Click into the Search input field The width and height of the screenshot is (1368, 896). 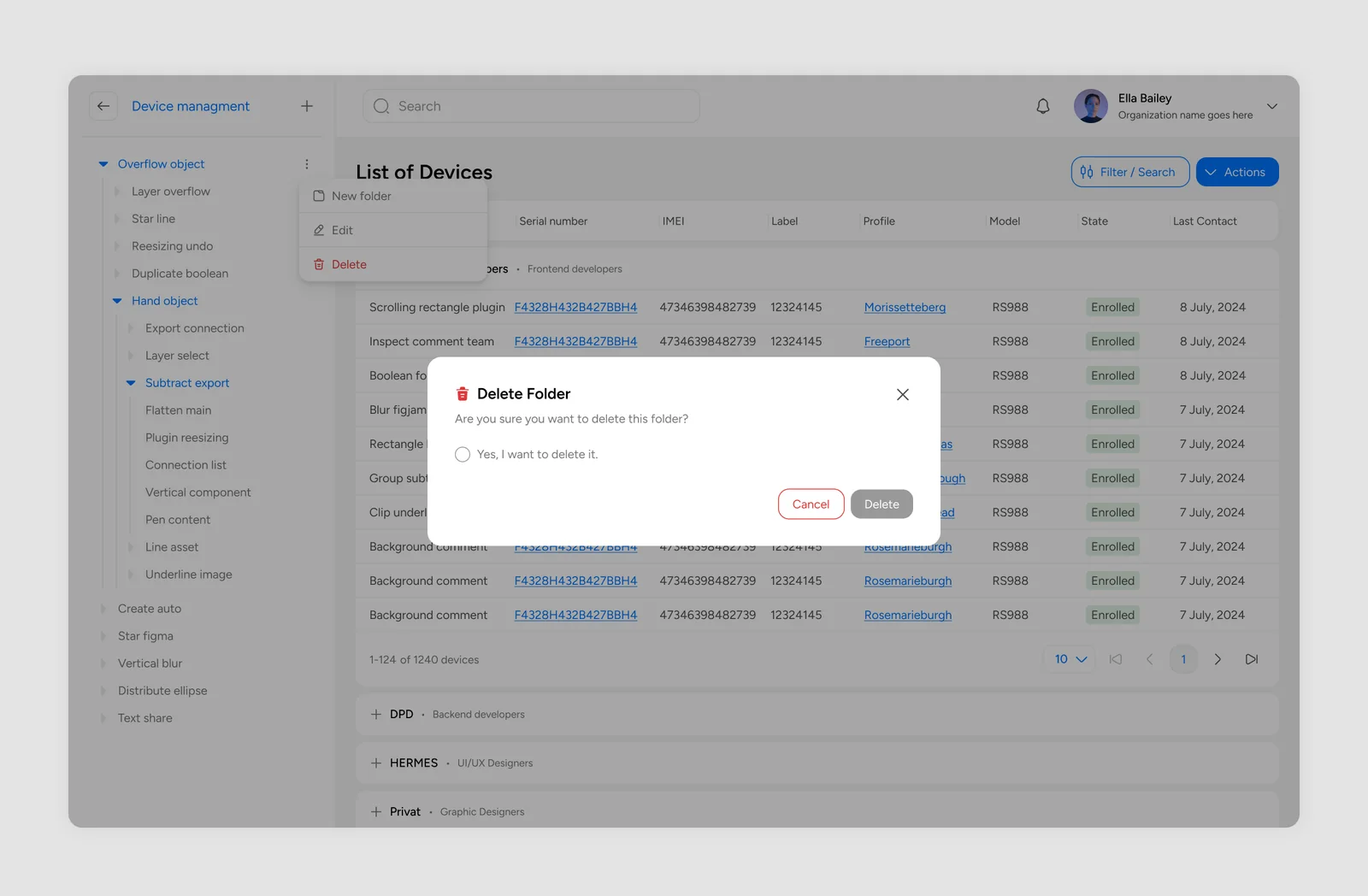[x=531, y=106]
